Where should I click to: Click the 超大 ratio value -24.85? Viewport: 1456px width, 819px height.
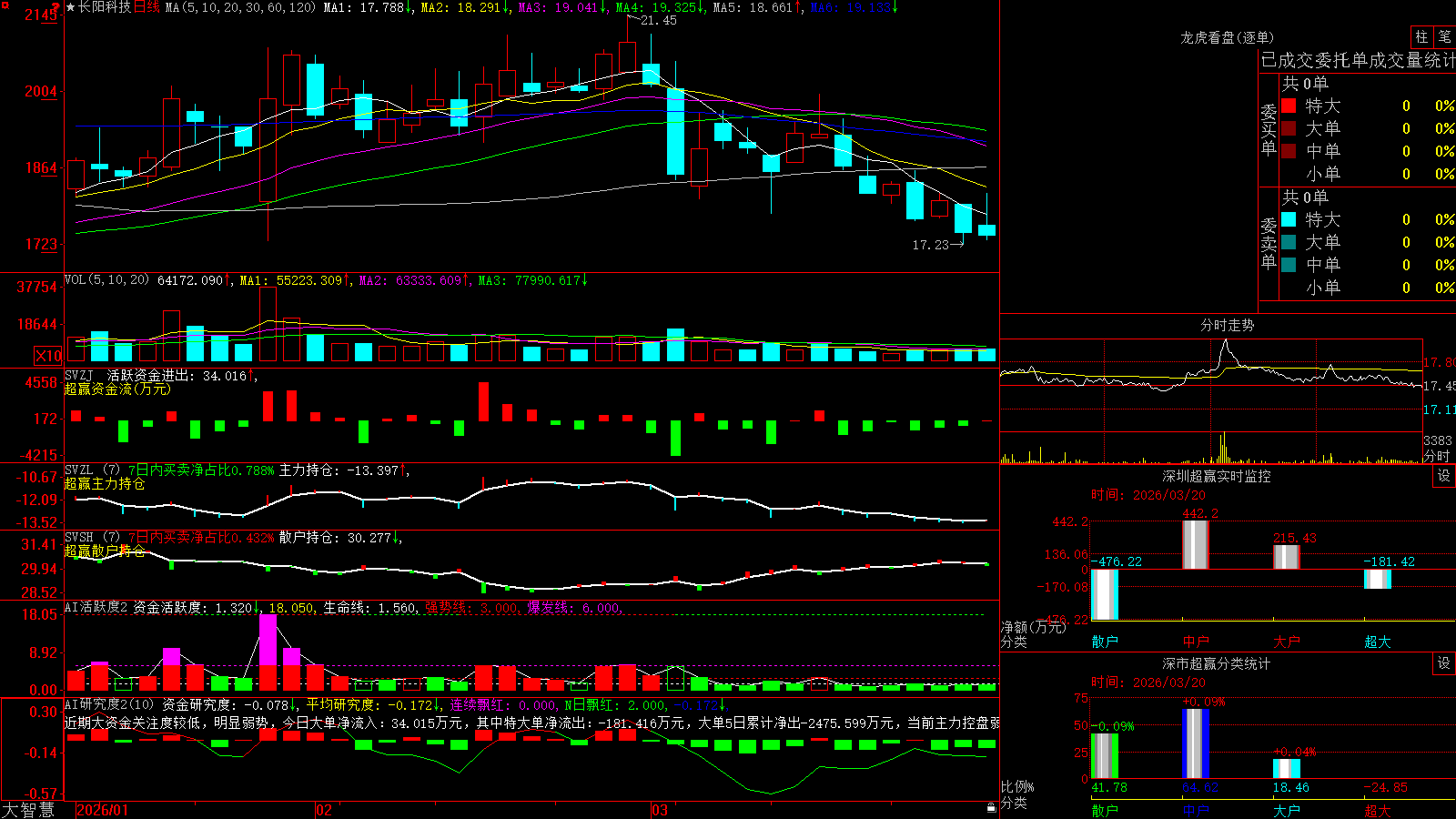tap(1386, 787)
